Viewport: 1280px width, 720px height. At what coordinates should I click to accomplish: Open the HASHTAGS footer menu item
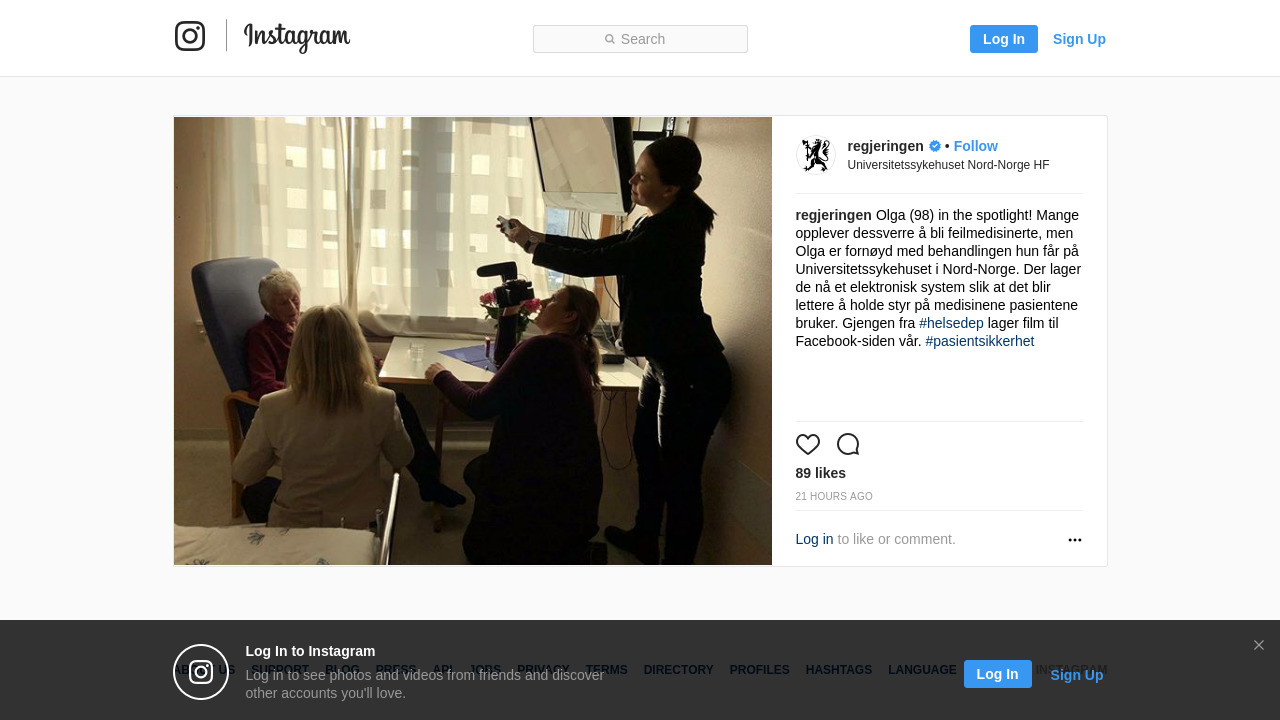coord(839,670)
